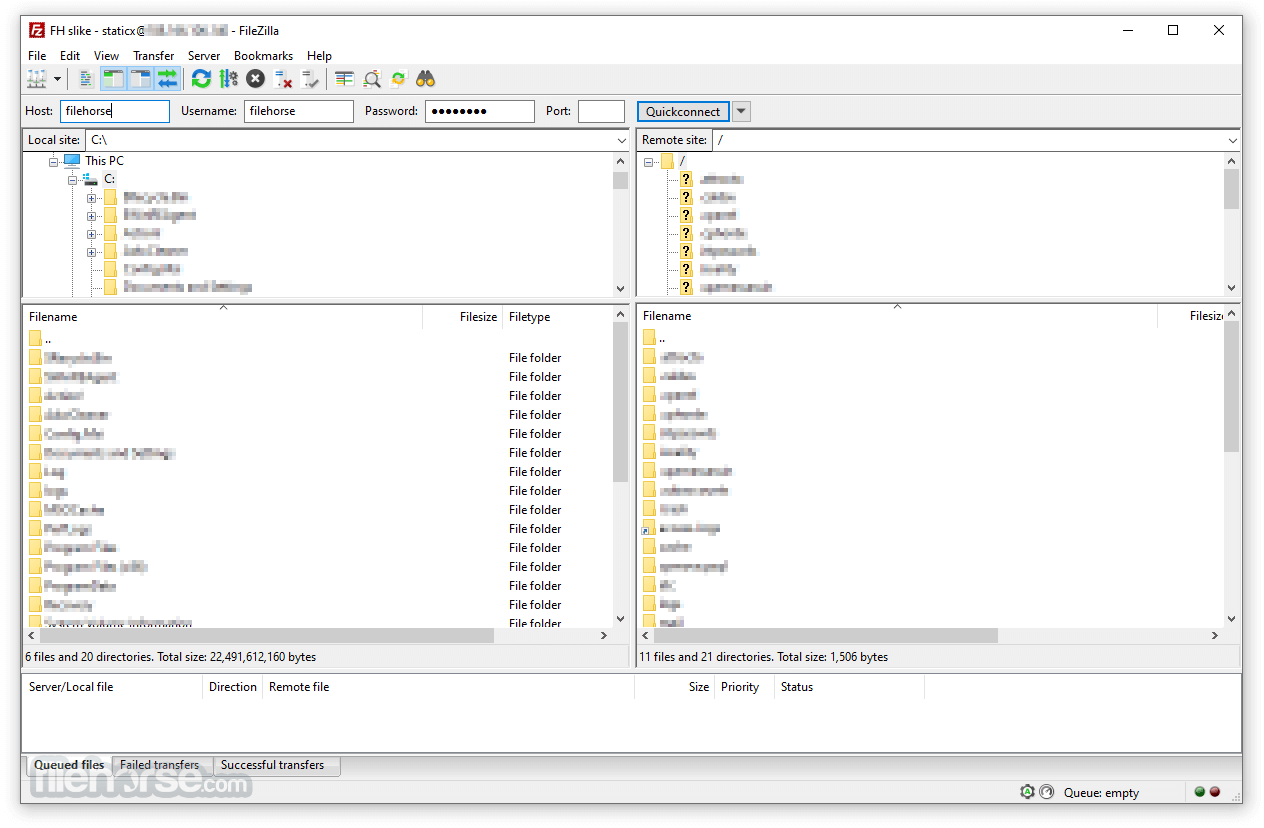Open the Site Manager icon
This screenshot has width=1264, height=828.
pyautogui.click(x=37, y=79)
